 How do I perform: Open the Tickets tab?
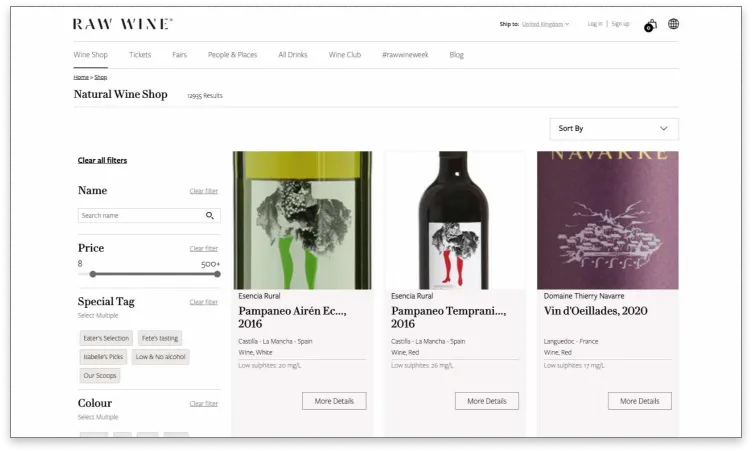(x=140, y=55)
